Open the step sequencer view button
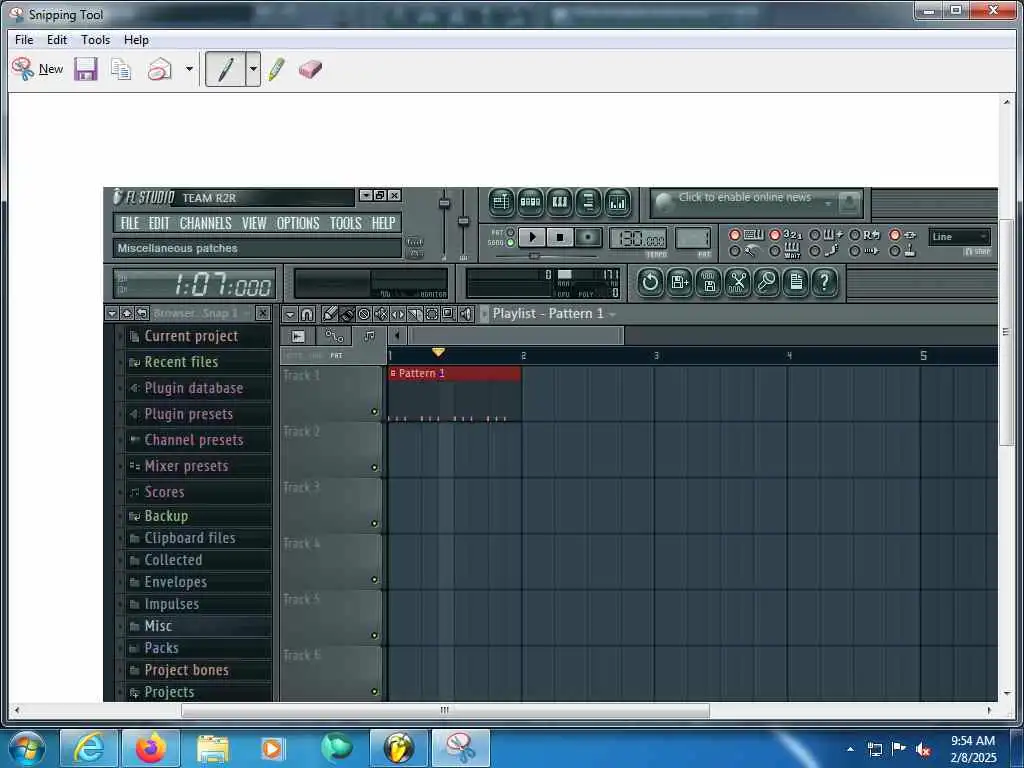 [x=530, y=202]
